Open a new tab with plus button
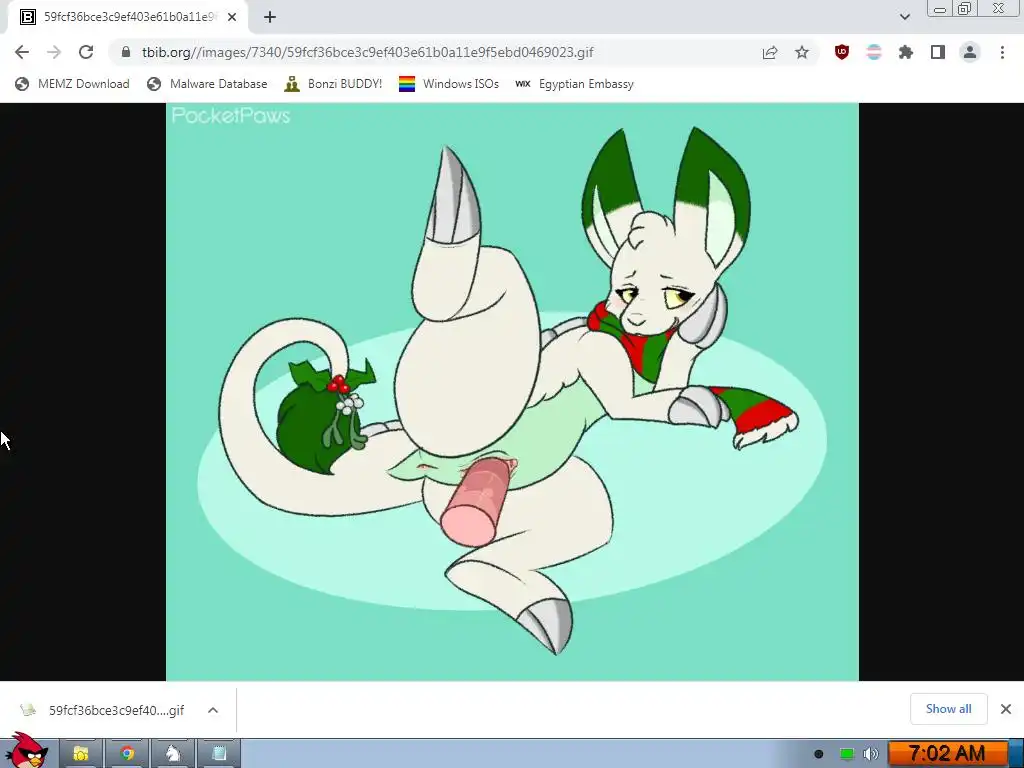 click(270, 17)
